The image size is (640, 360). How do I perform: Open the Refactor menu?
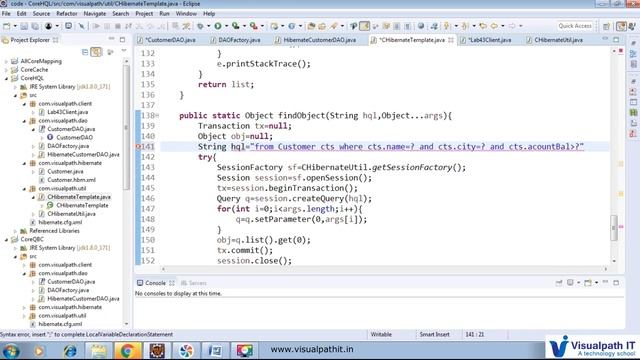pyautogui.click(x=67, y=13)
